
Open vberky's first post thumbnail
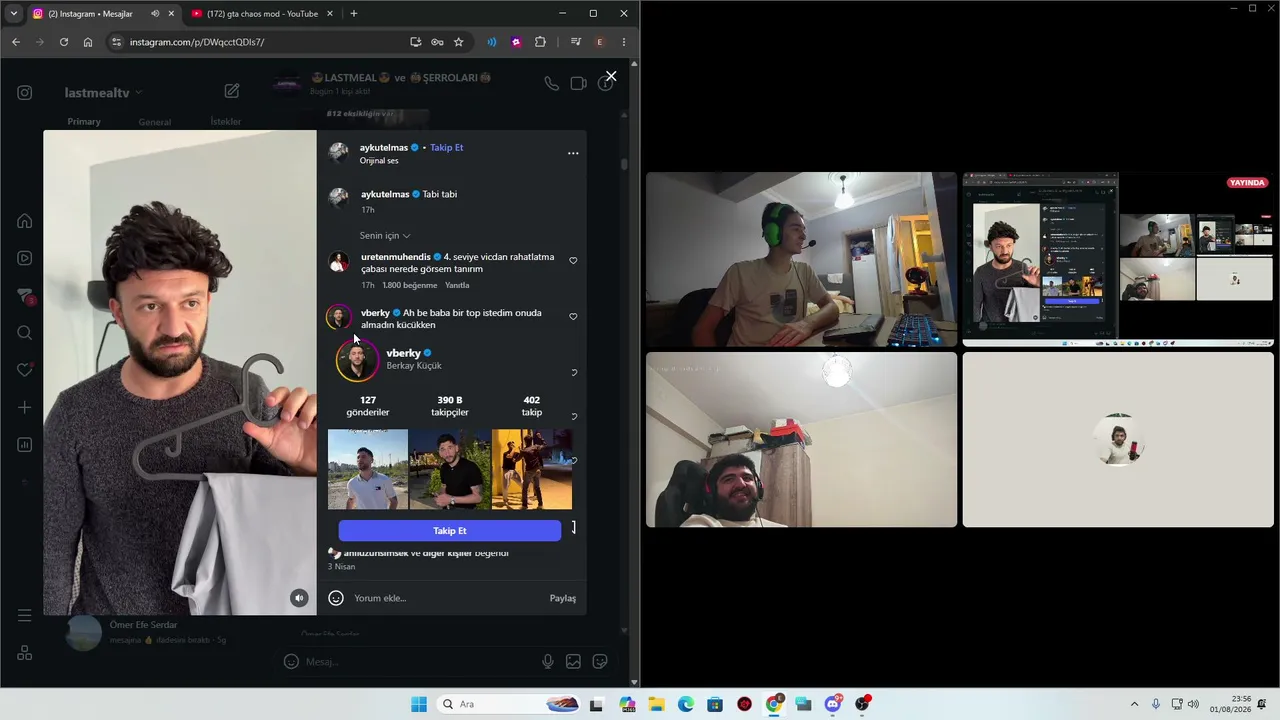tap(368, 469)
